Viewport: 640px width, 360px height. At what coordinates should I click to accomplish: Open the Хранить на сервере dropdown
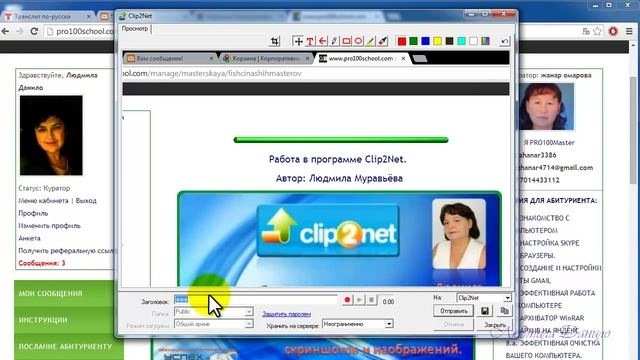pos(358,324)
